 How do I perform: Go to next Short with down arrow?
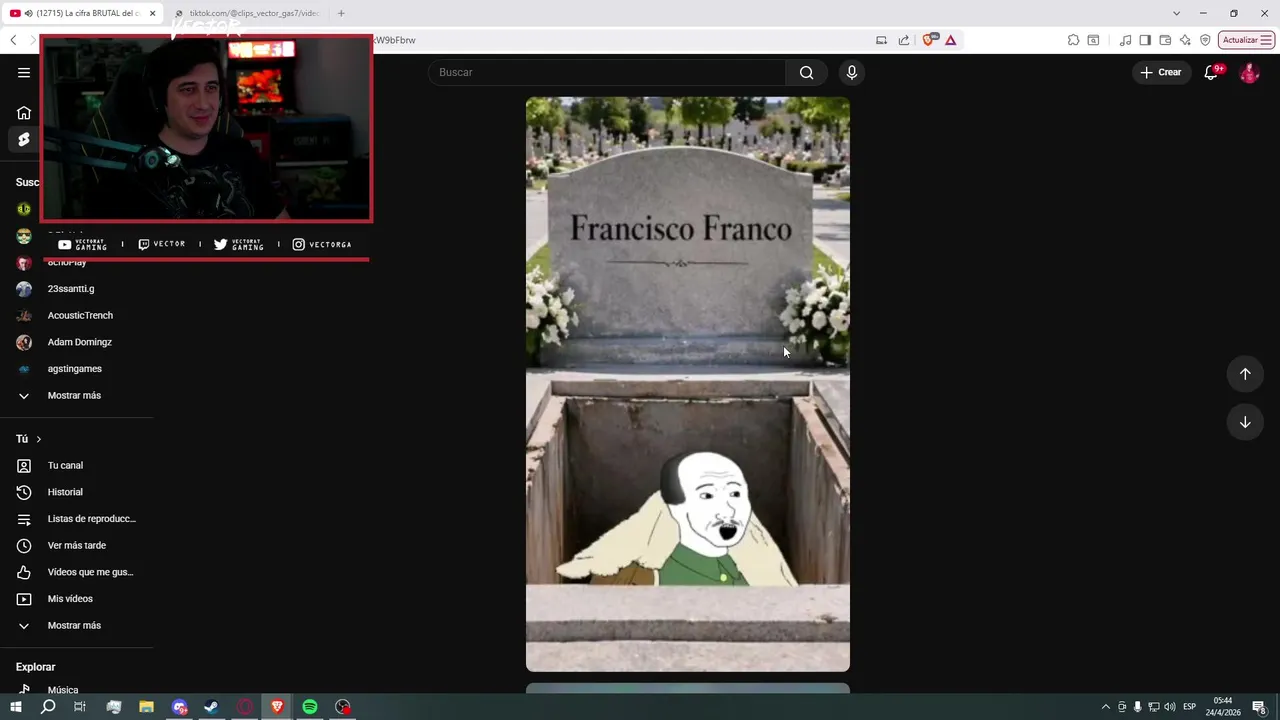pos(1245,422)
